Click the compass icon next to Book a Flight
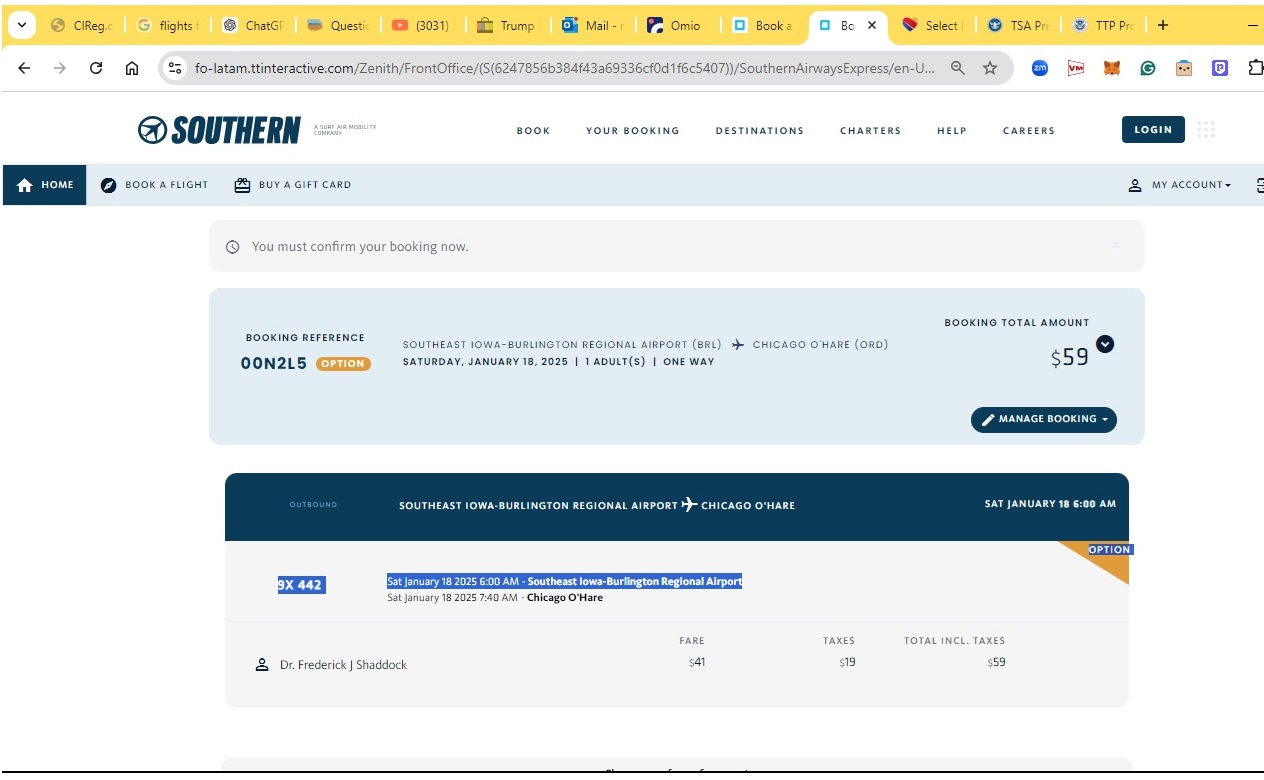 109,185
